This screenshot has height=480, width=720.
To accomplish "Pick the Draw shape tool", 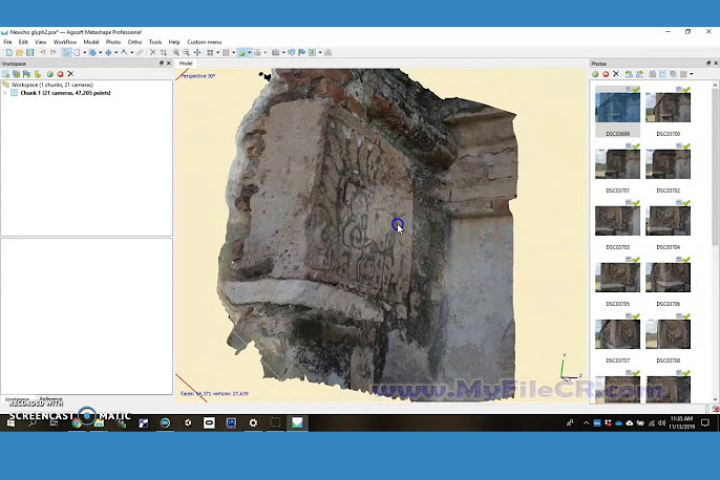I will pos(124,53).
